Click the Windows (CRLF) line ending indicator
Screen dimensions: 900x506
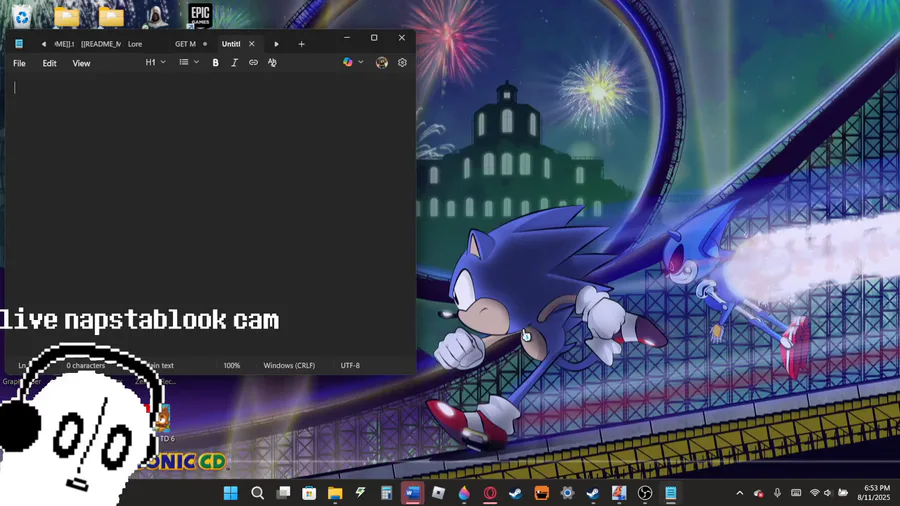(x=289, y=365)
